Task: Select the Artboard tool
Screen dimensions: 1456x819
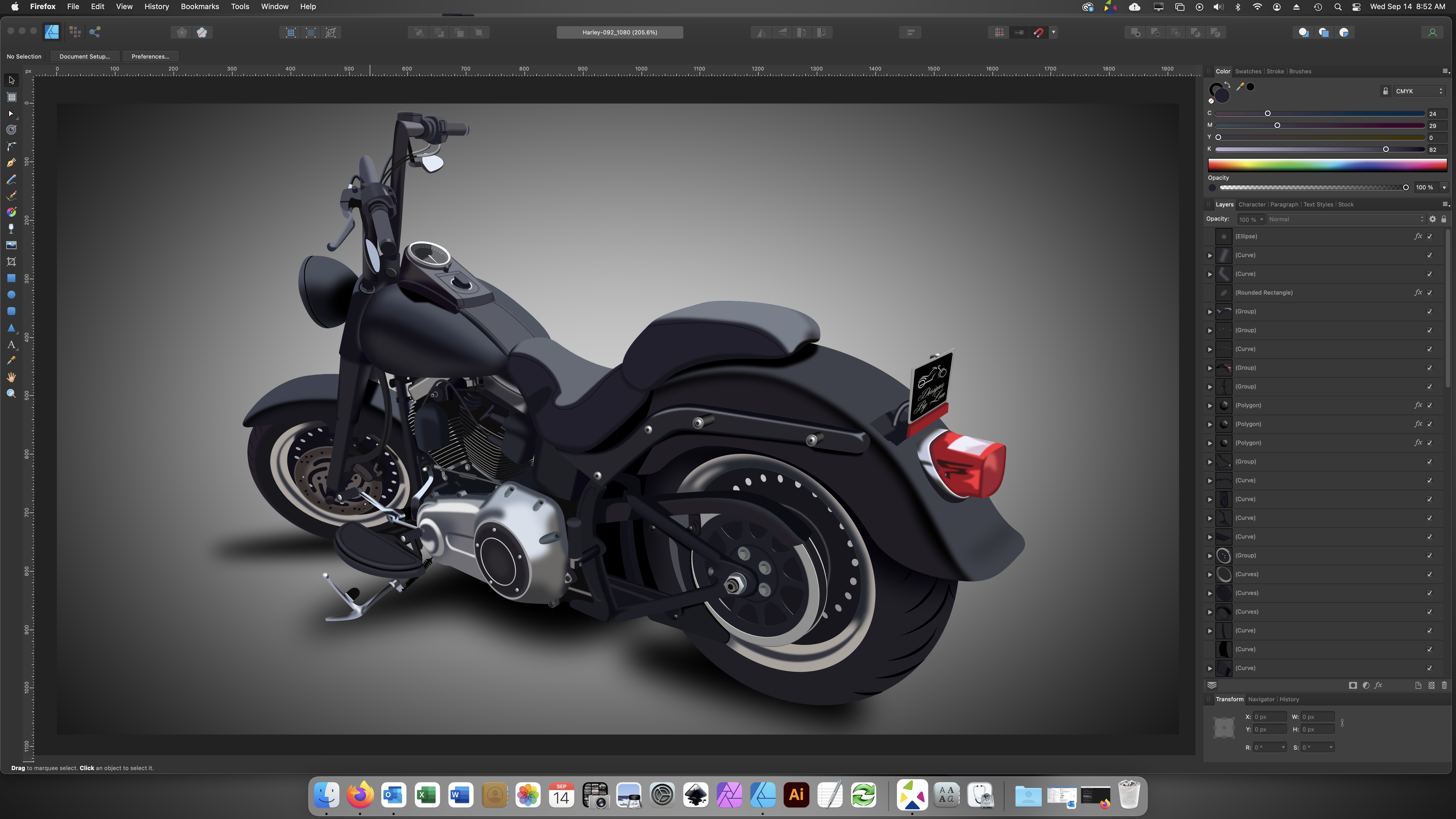Action: [11, 97]
